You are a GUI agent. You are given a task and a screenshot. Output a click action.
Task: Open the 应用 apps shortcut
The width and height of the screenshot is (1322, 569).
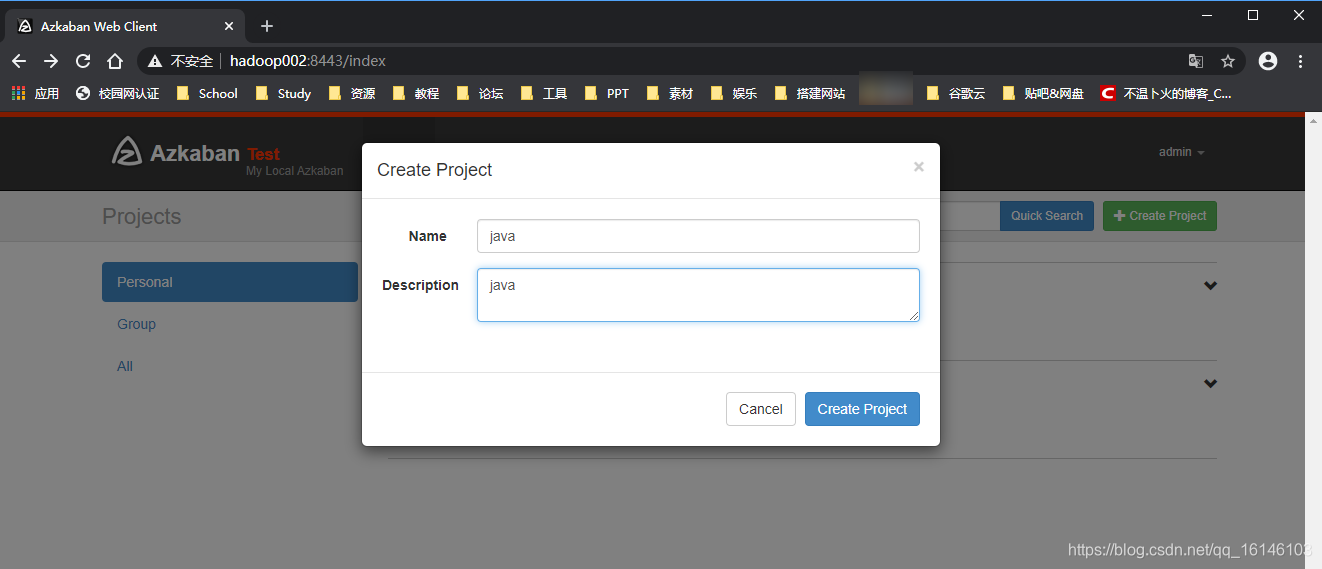35,93
